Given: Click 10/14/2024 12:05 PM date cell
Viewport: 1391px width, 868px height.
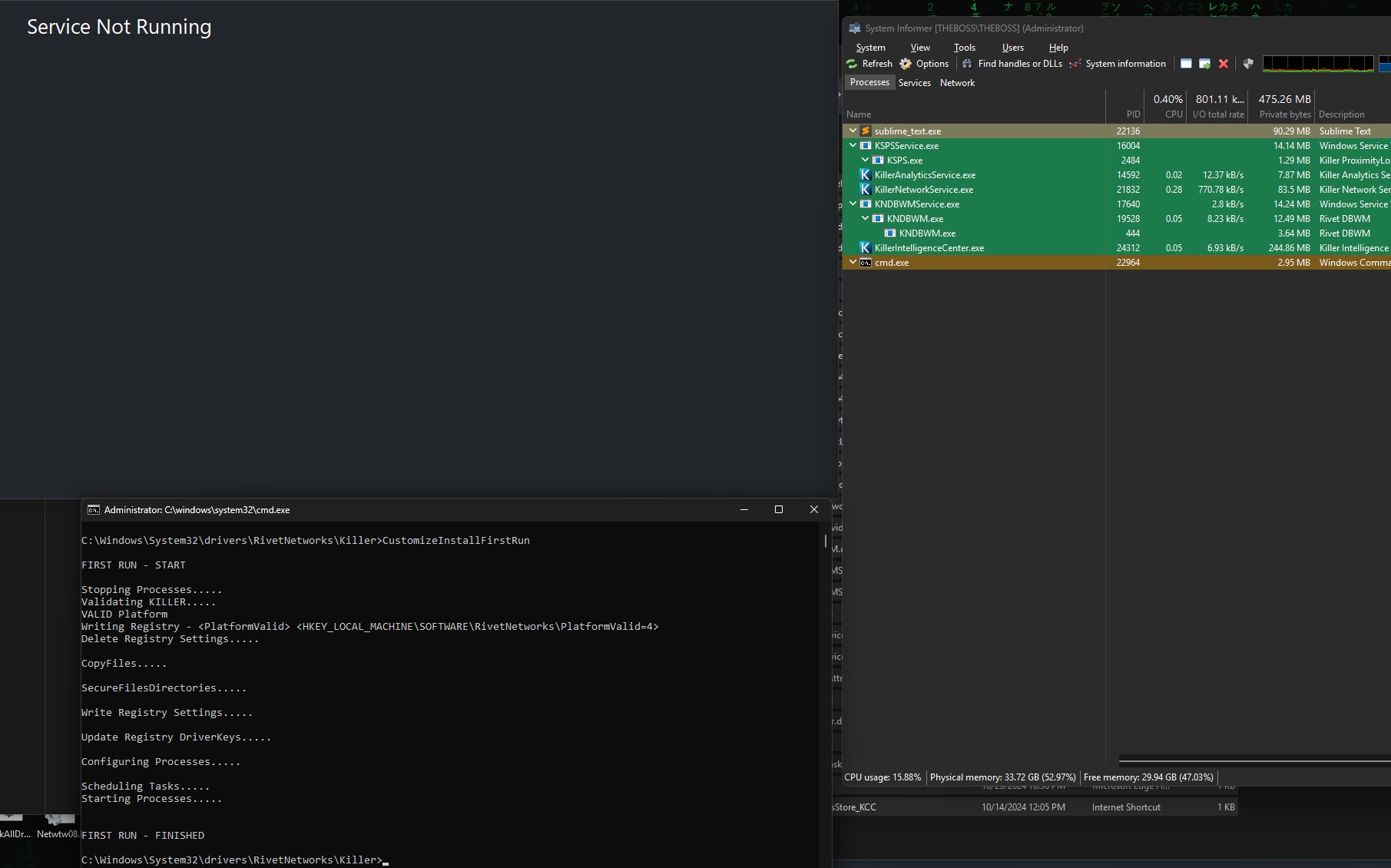Looking at the screenshot, I should coord(1023,807).
